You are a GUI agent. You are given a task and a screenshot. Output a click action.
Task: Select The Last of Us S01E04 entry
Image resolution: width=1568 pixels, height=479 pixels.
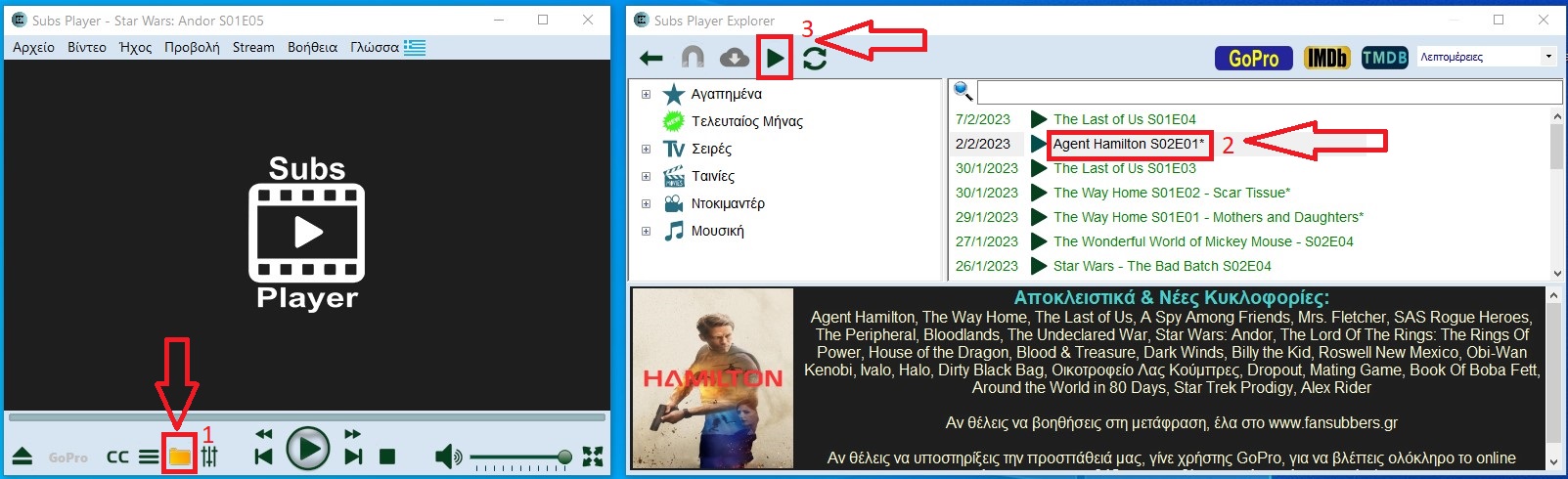(1124, 119)
